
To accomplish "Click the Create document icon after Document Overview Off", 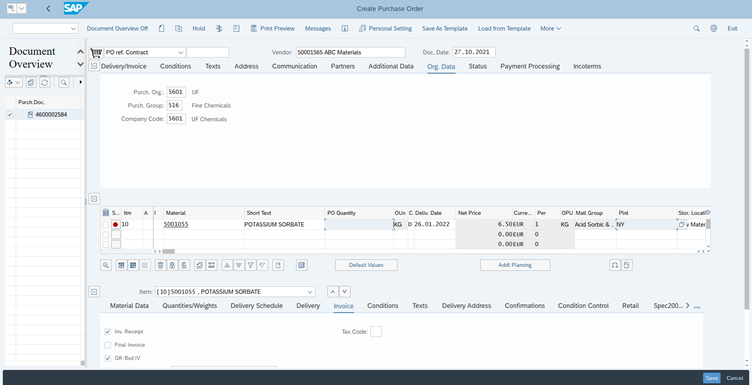I will (x=162, y=28).
